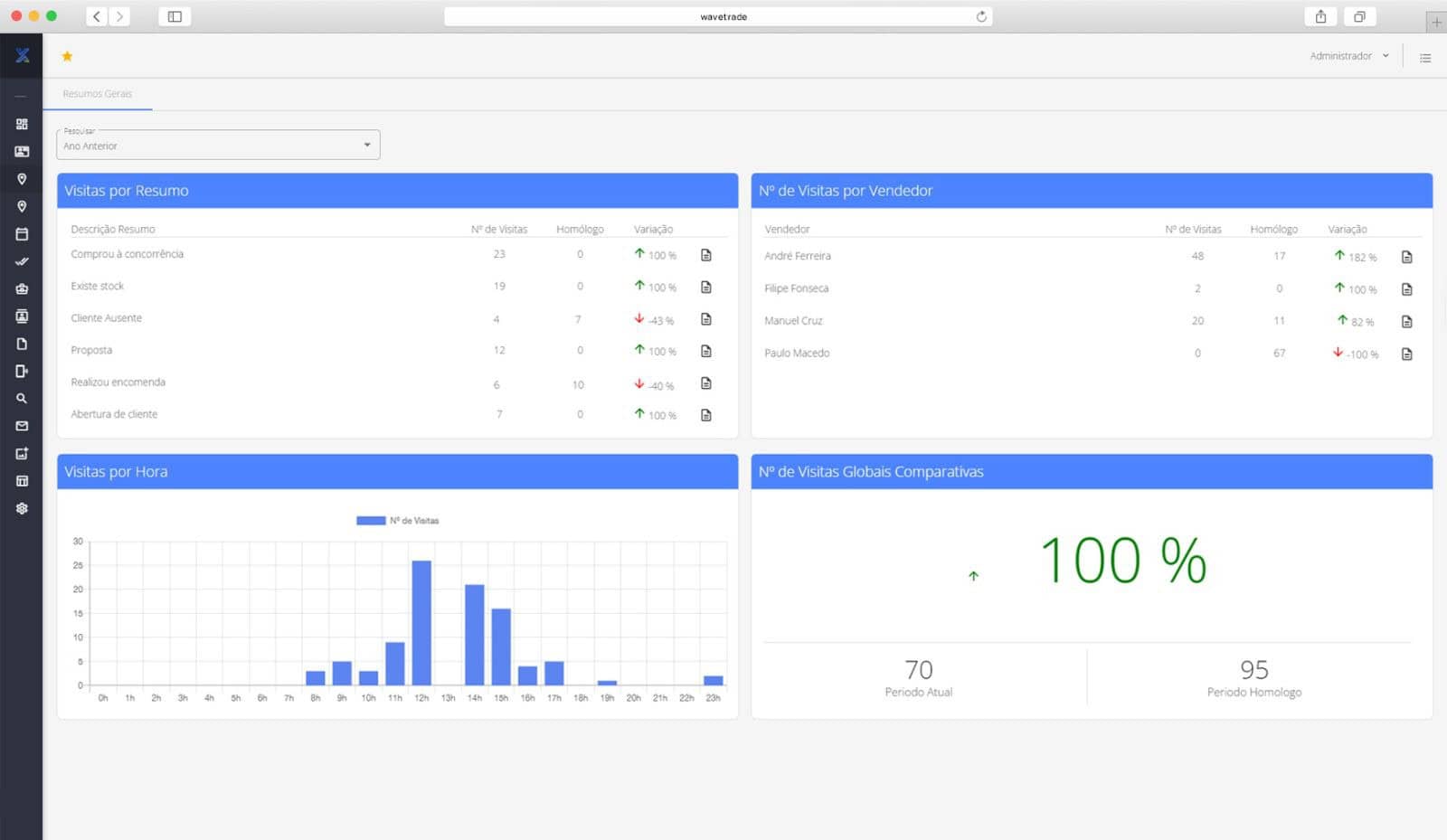Toggle Nº de Visitas chart legend

[397, 521]
